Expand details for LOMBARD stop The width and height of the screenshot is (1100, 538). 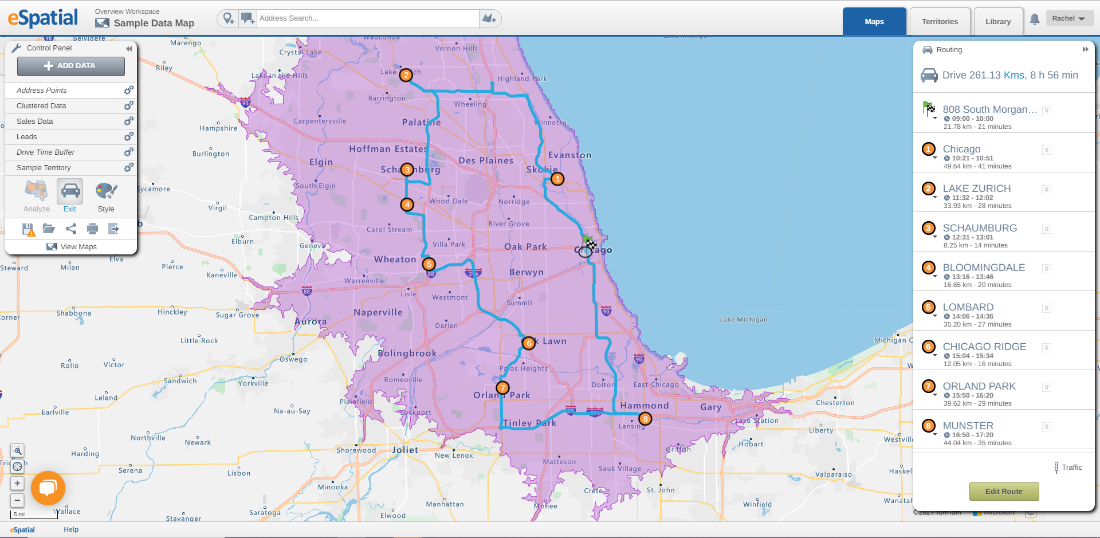point(1046,307)
